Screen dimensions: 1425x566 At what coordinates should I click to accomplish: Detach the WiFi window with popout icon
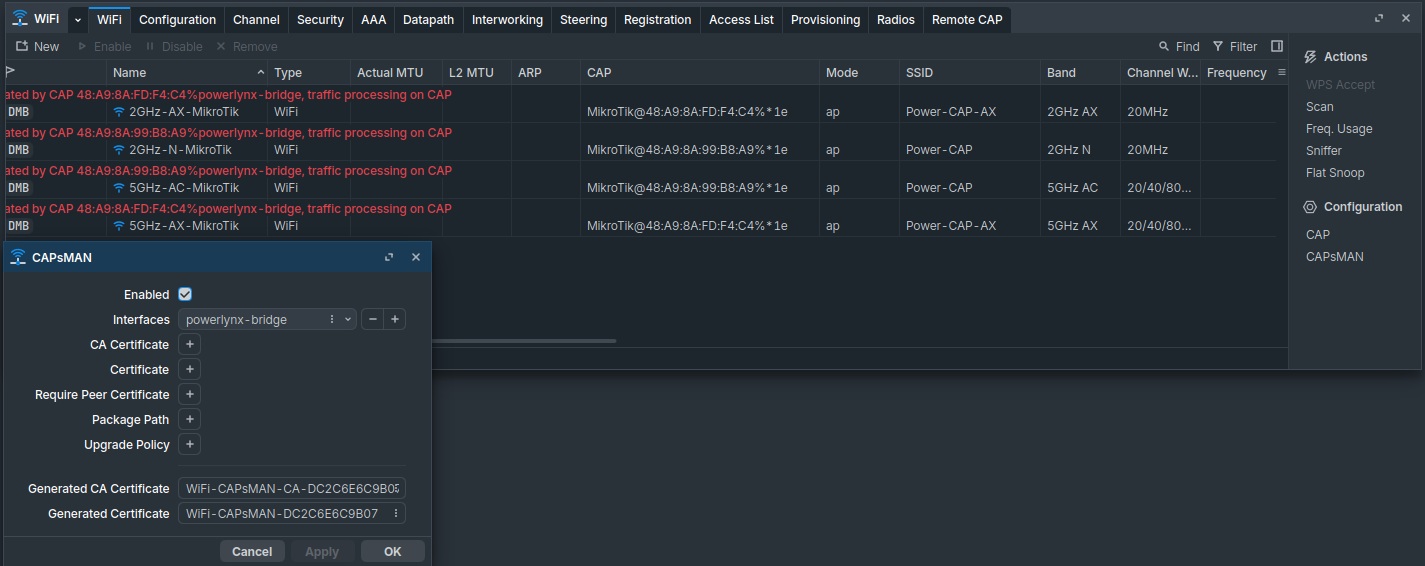[x=1379, y=18]
